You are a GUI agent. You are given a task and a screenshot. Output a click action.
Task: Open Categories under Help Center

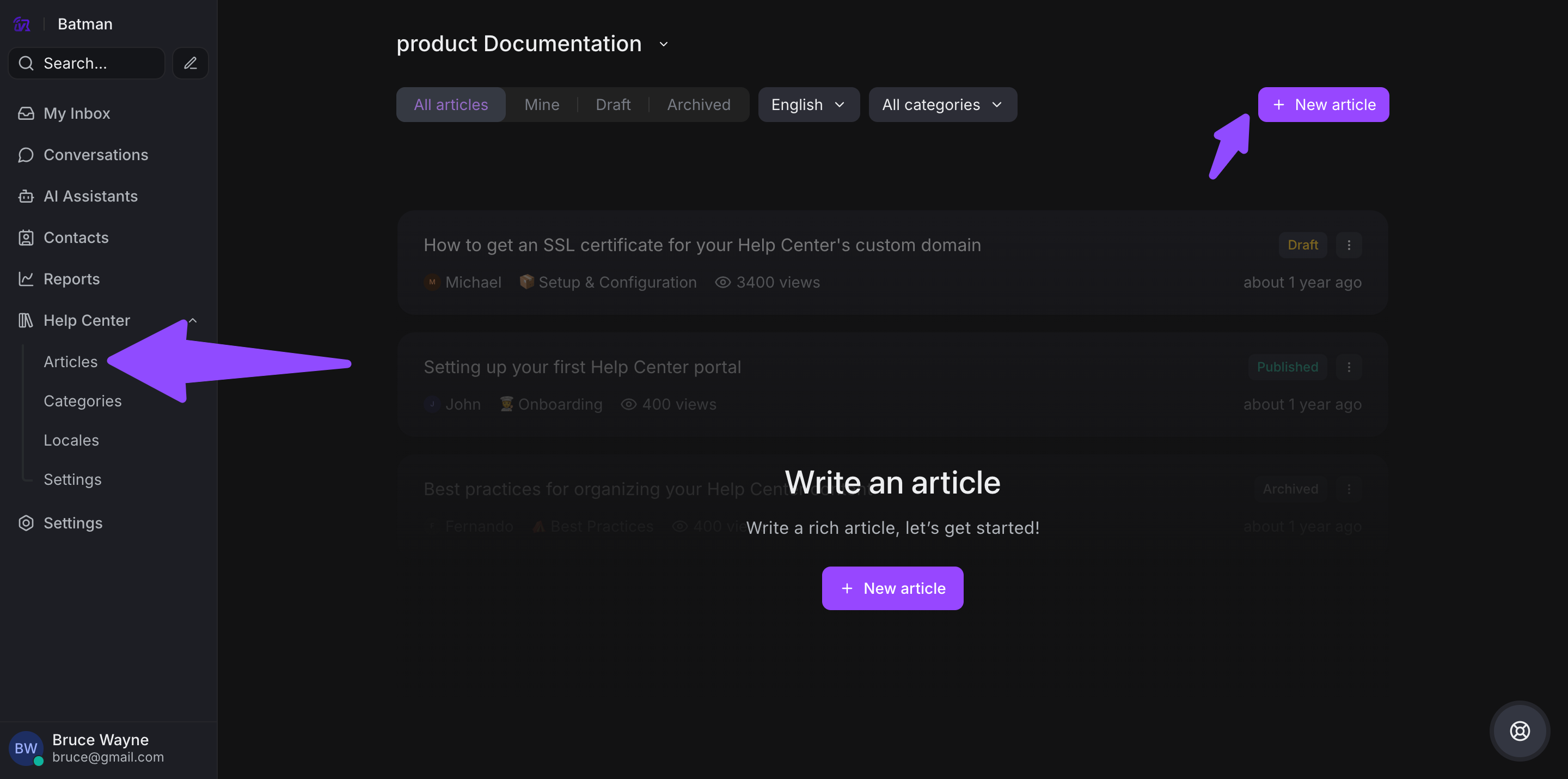82,401
